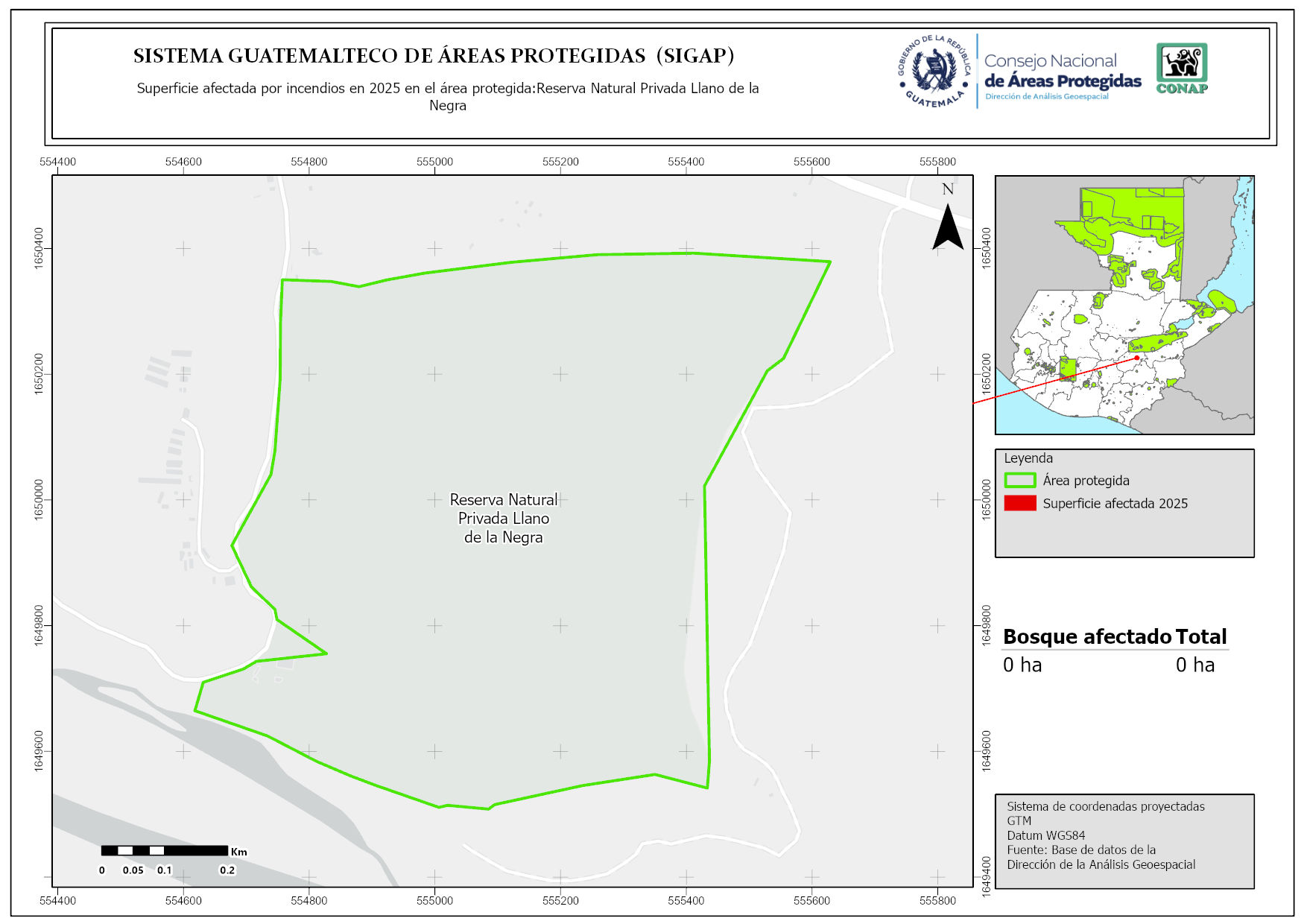Click the Leyenda heading

coord(1028,458)
